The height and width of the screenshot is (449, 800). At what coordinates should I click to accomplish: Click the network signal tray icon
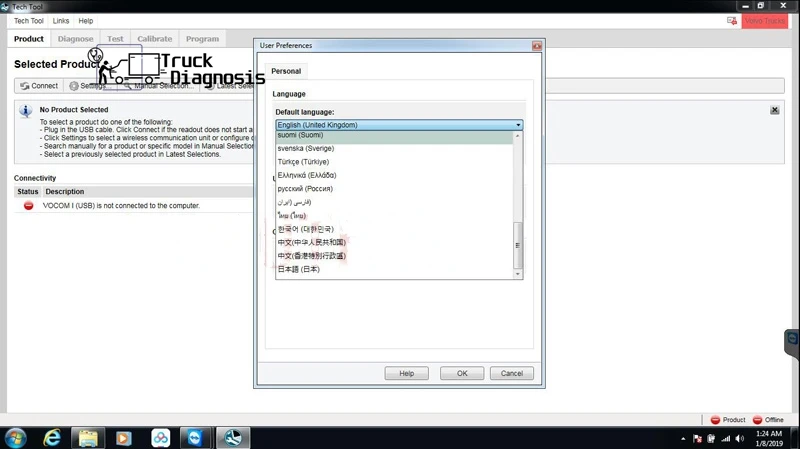[x=726, y=439]
